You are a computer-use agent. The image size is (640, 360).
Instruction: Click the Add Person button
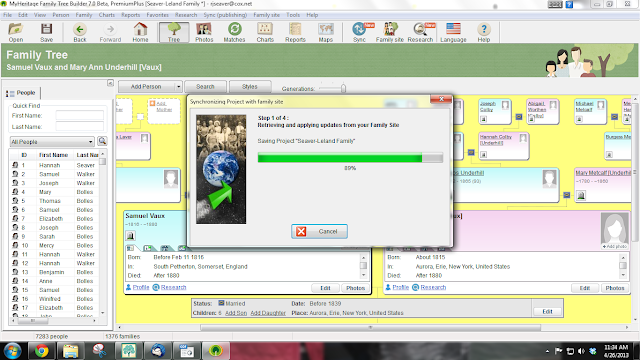point(146,87)
